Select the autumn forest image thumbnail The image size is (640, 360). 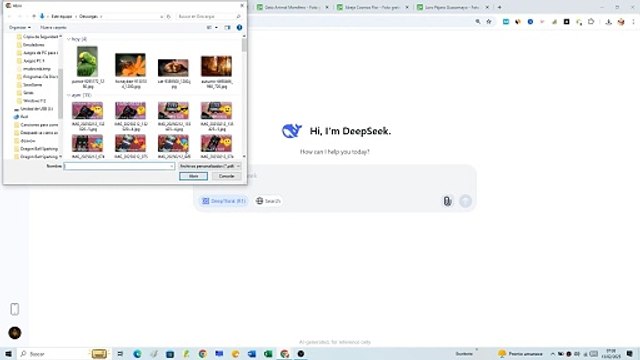tap(216, 66)
